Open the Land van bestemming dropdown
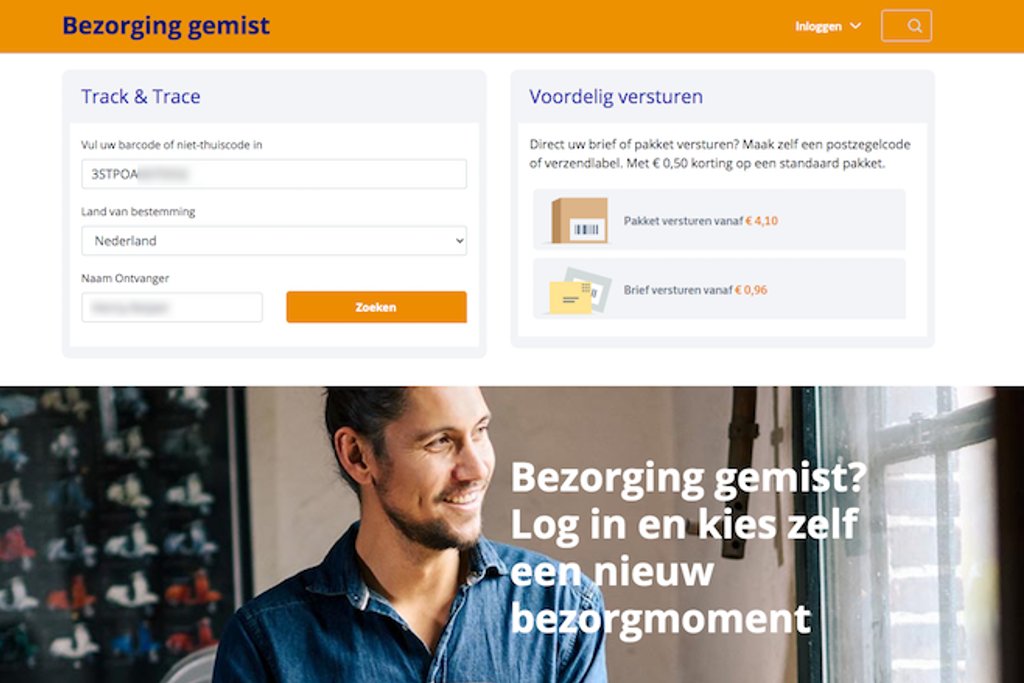The width and height of the screenshot is (1024, 683). (274, 240)
